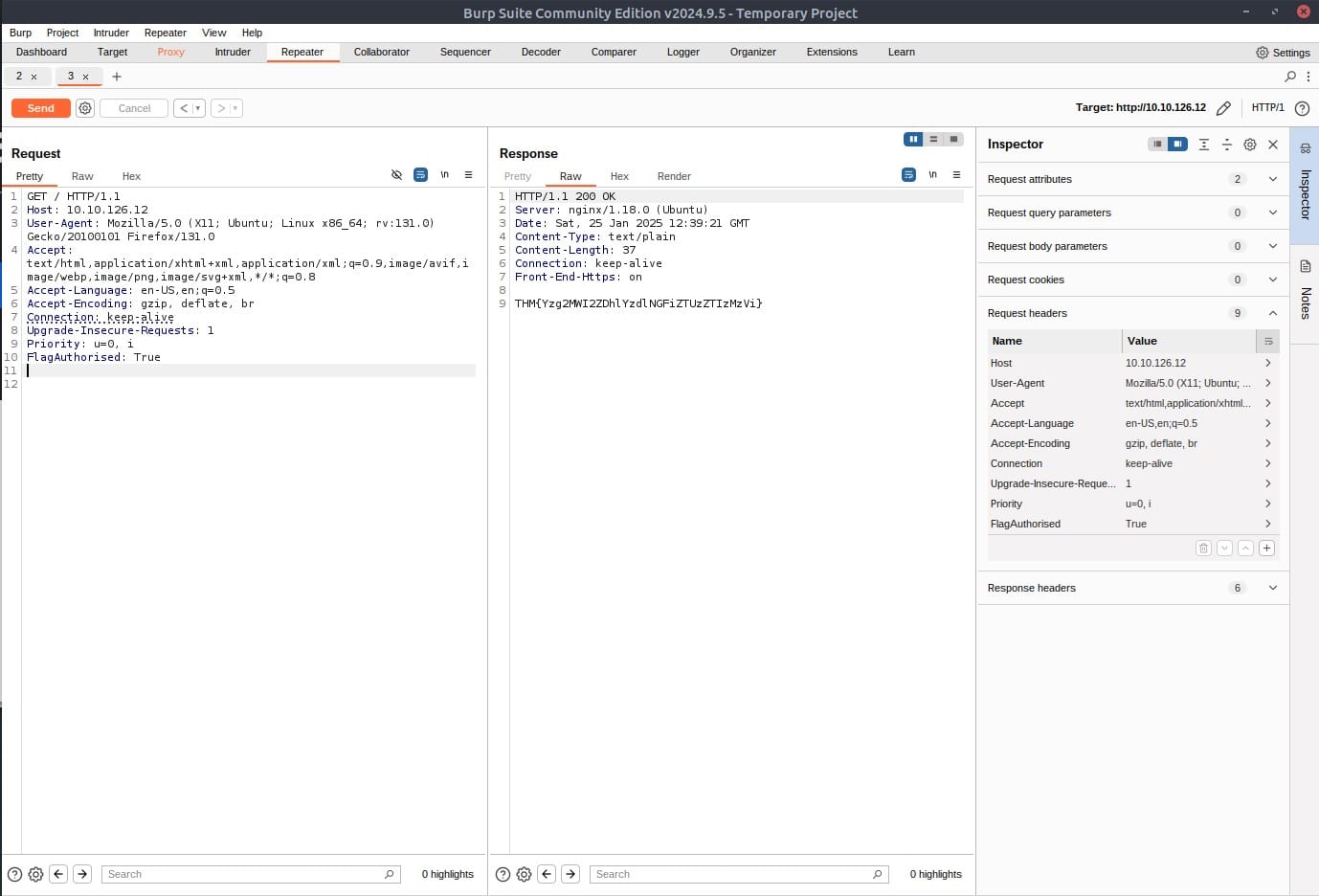Open Settings in the top right
Image resolution: width=1319 pixels, height=896 pixels.
tap(1283, 53)
